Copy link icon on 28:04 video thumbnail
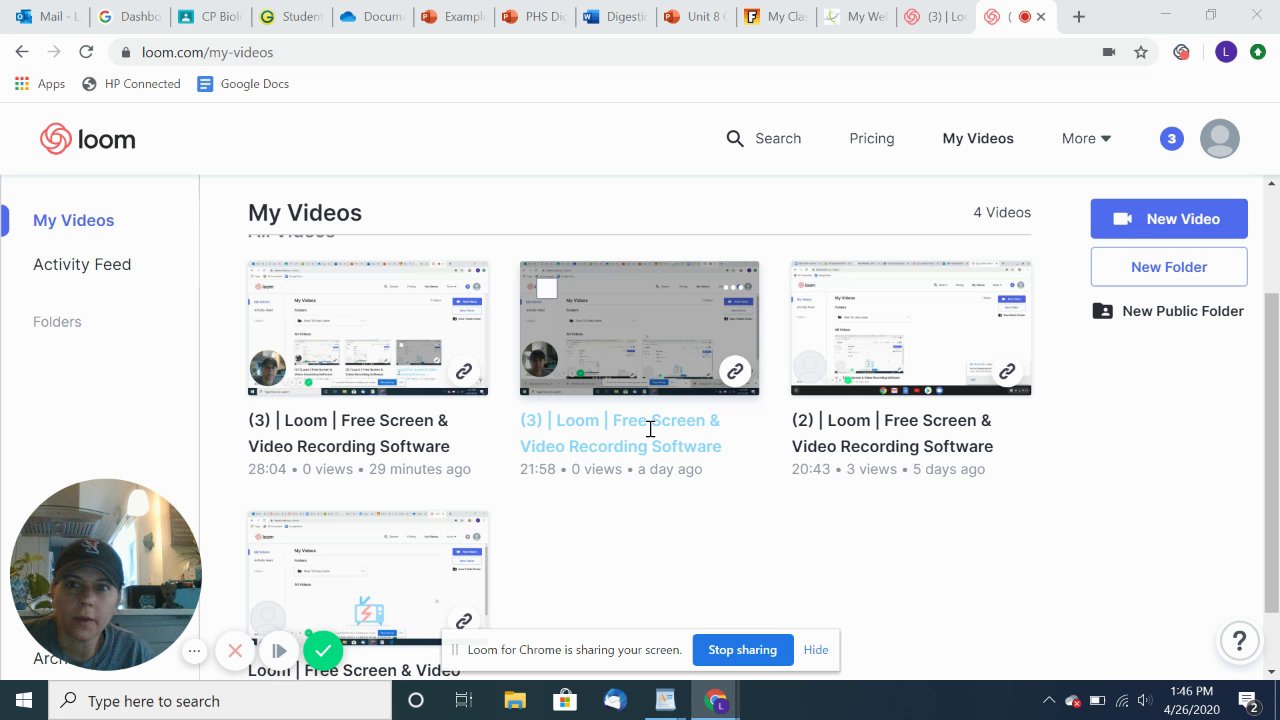Viewport: 1280px width, 720px height. tap(464, 371)
